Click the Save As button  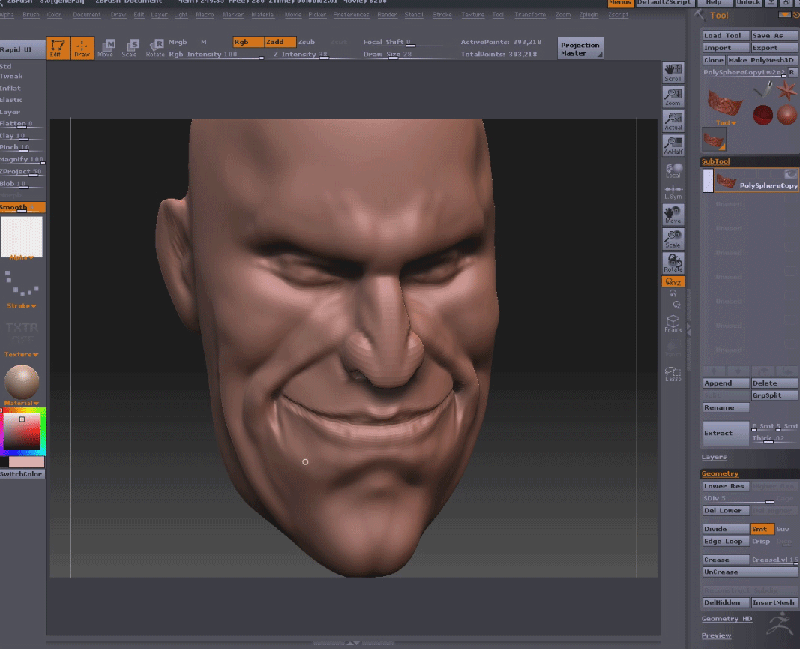(774, 35)
